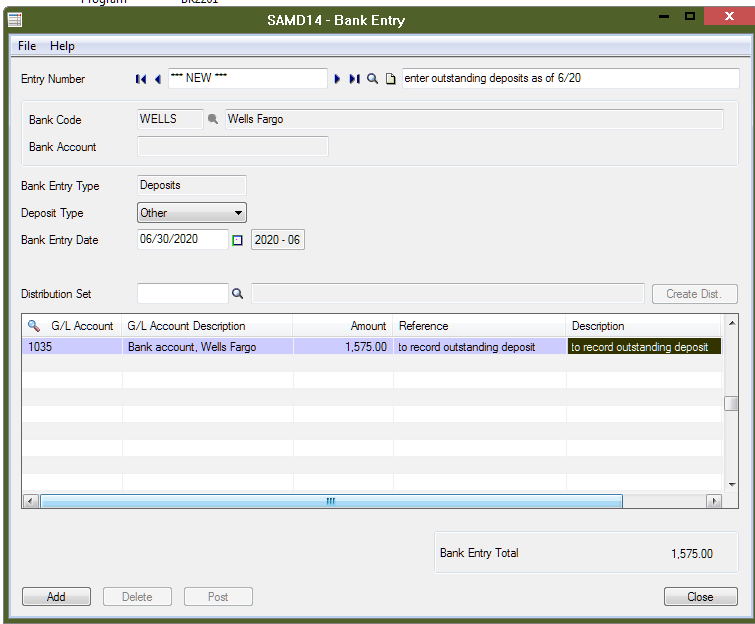The height and width of the screenshot is (624, 755).
Task: Expand the Deposit Type dropdown
Action: point(238,213)
